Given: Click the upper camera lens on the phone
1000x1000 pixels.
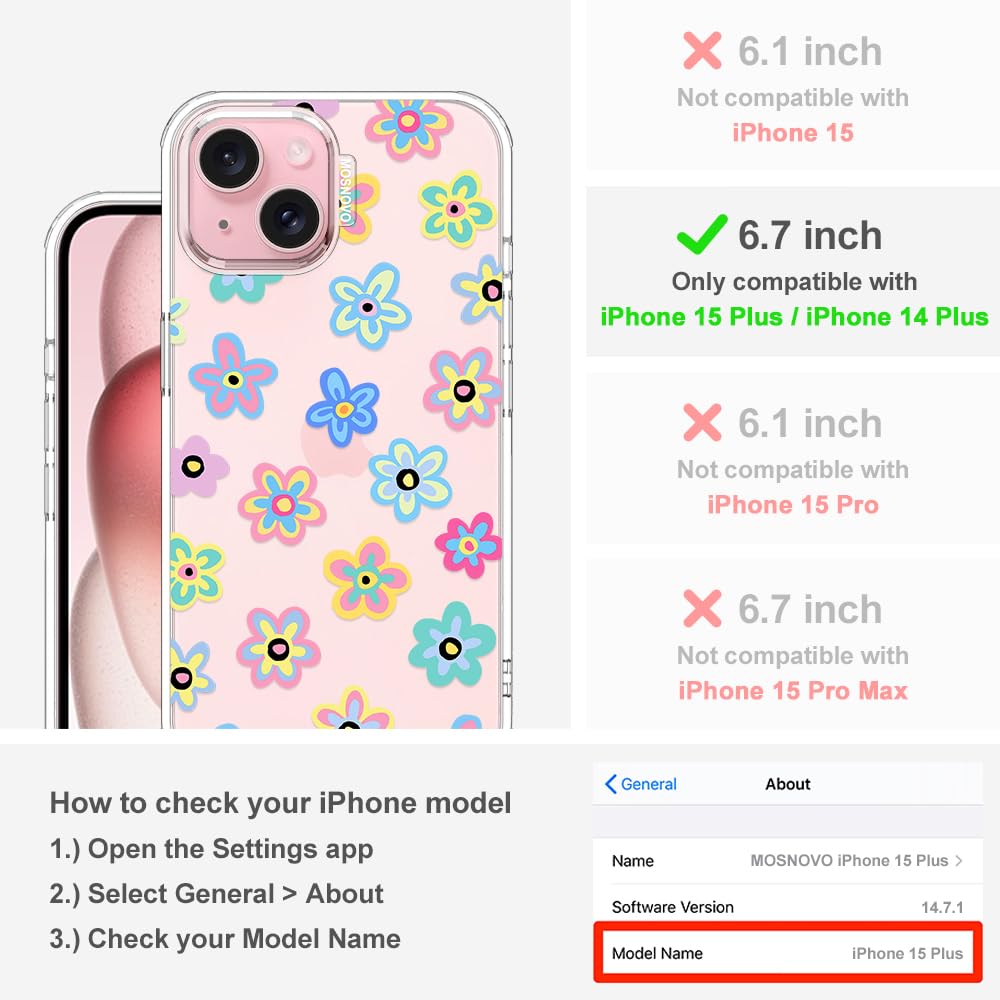Looking at the screenshot, I should click(x=230, y=158).
